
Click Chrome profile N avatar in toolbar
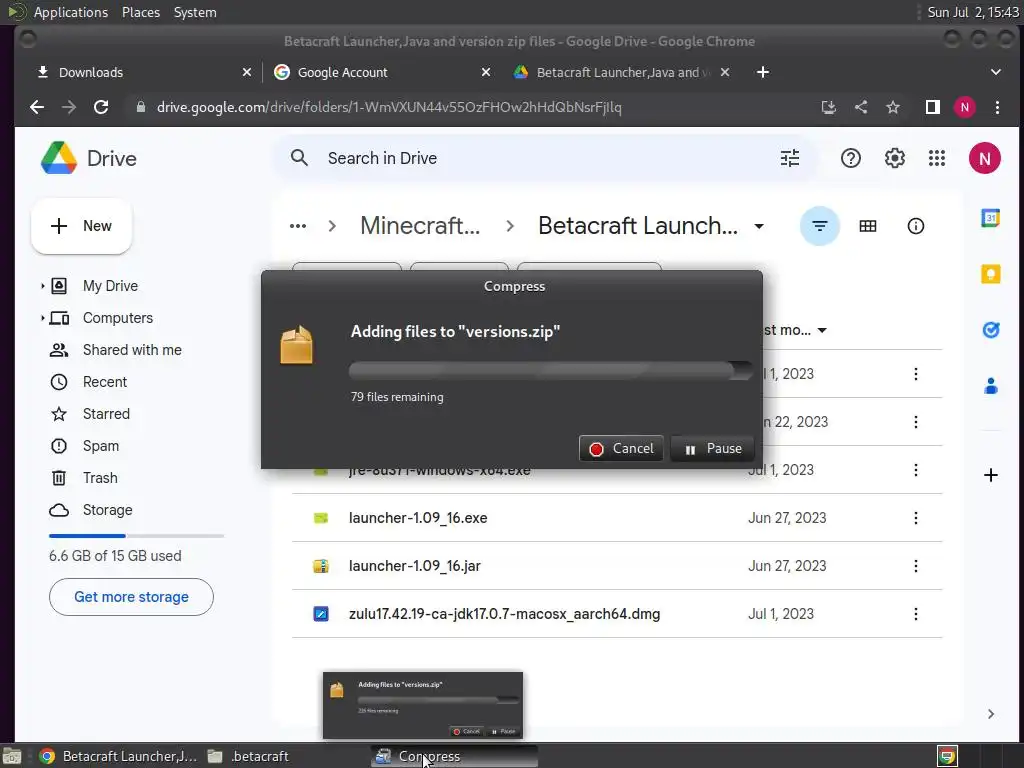965,107
